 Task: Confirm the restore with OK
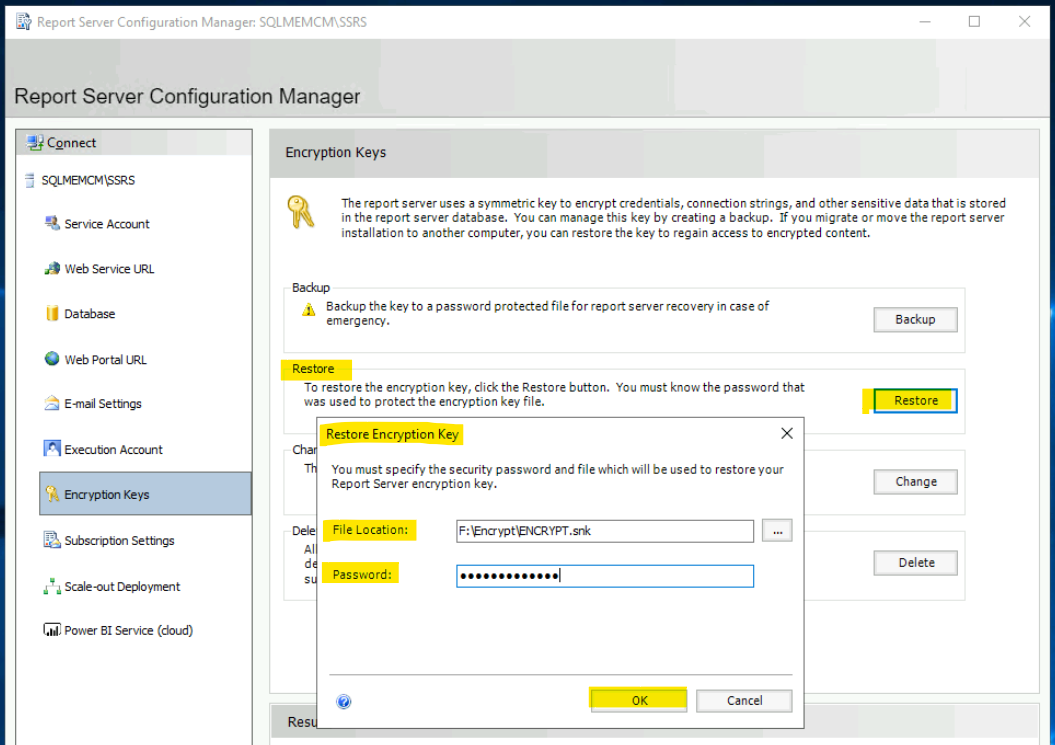pos(638,700)
